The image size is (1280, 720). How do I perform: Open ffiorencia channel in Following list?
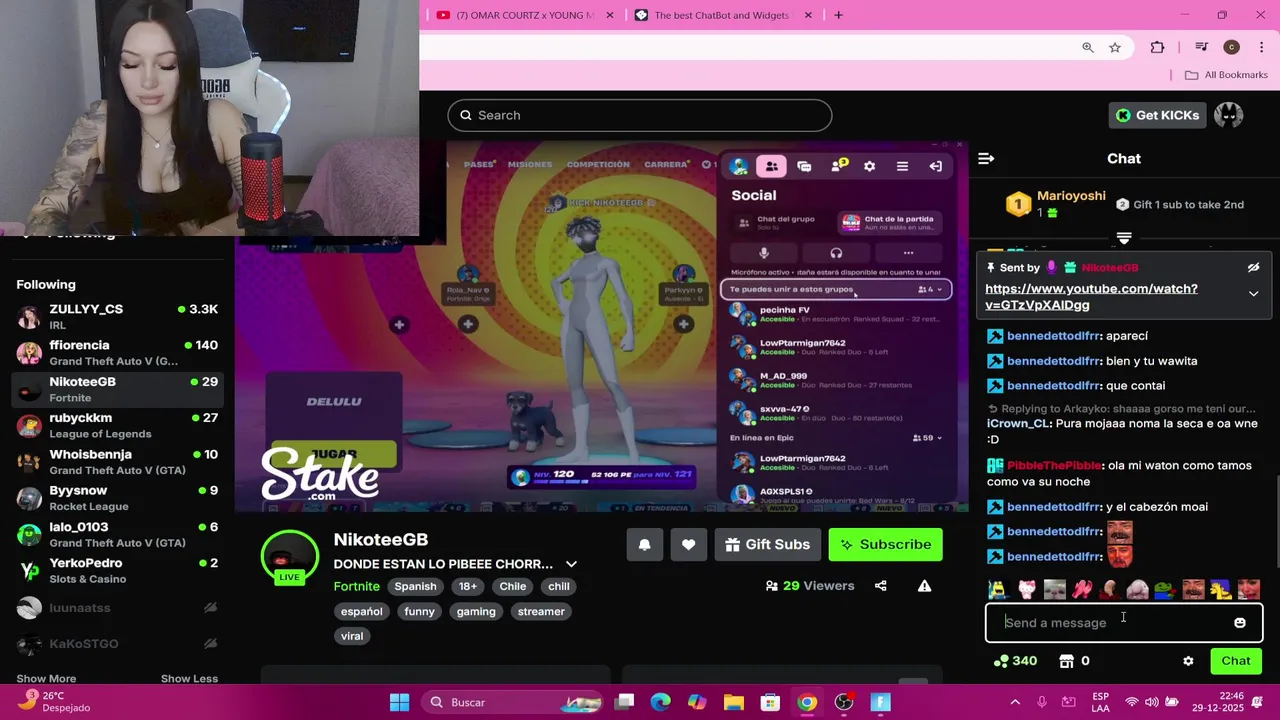(120, 353)
